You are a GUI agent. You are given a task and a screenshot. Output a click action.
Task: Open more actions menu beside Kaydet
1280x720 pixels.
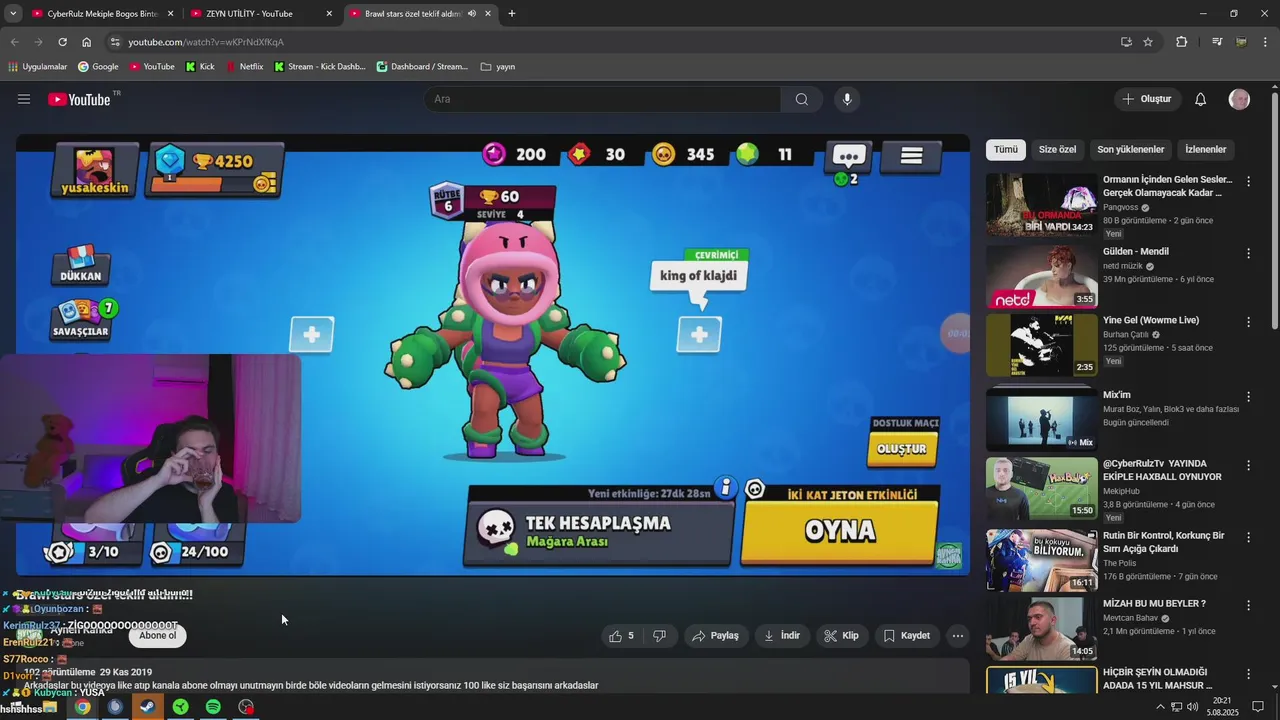(958, 636)
